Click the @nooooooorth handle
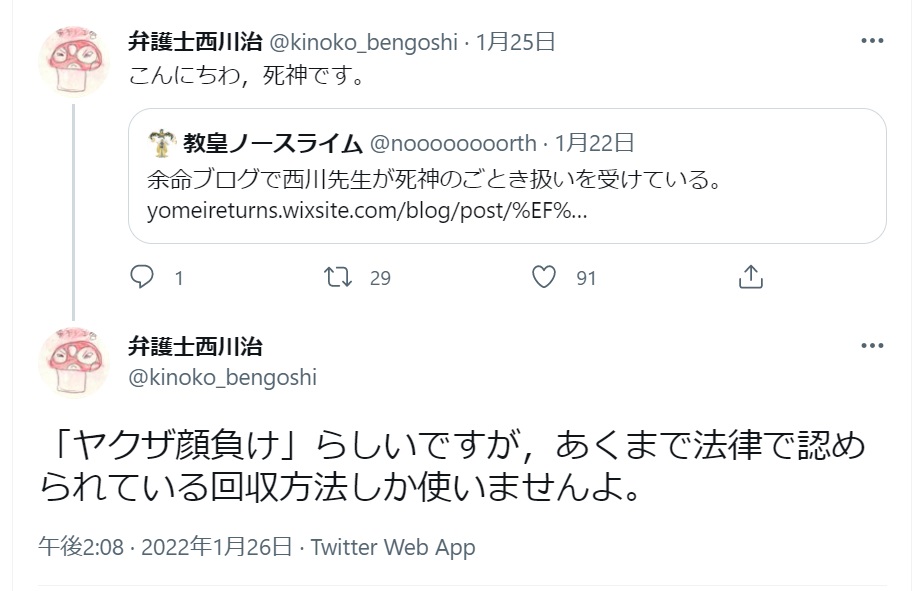The height and width of the screenshot is (591, 920). coord(453,143)
